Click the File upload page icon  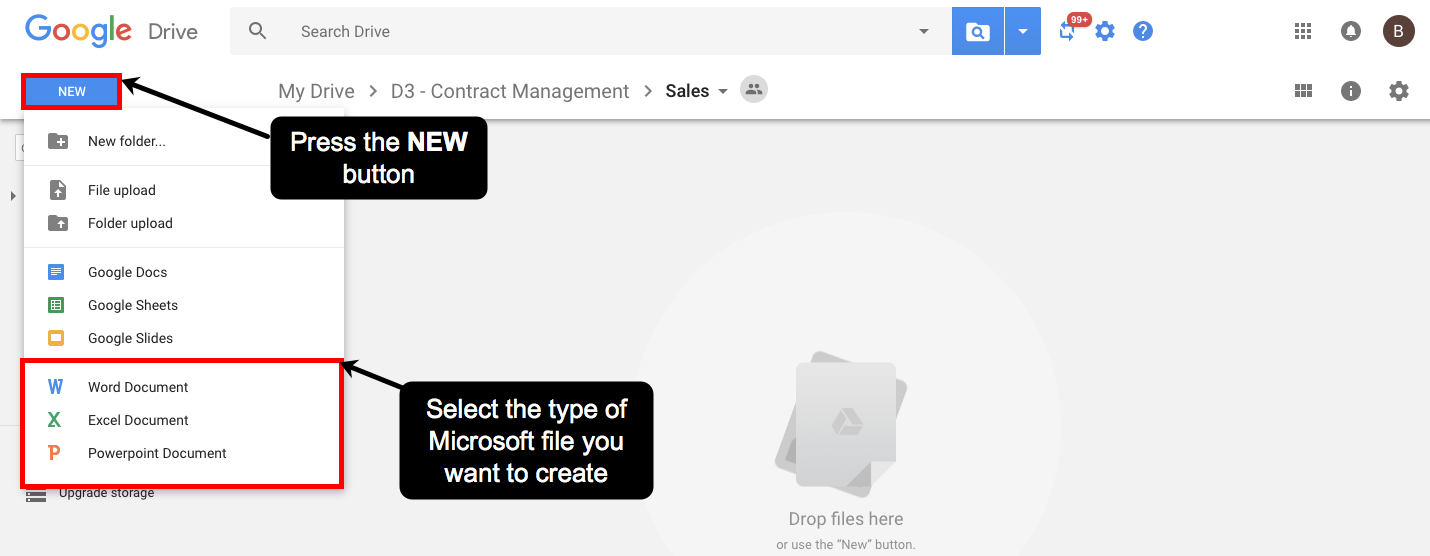pyautogui.click(x=57, y=190)
